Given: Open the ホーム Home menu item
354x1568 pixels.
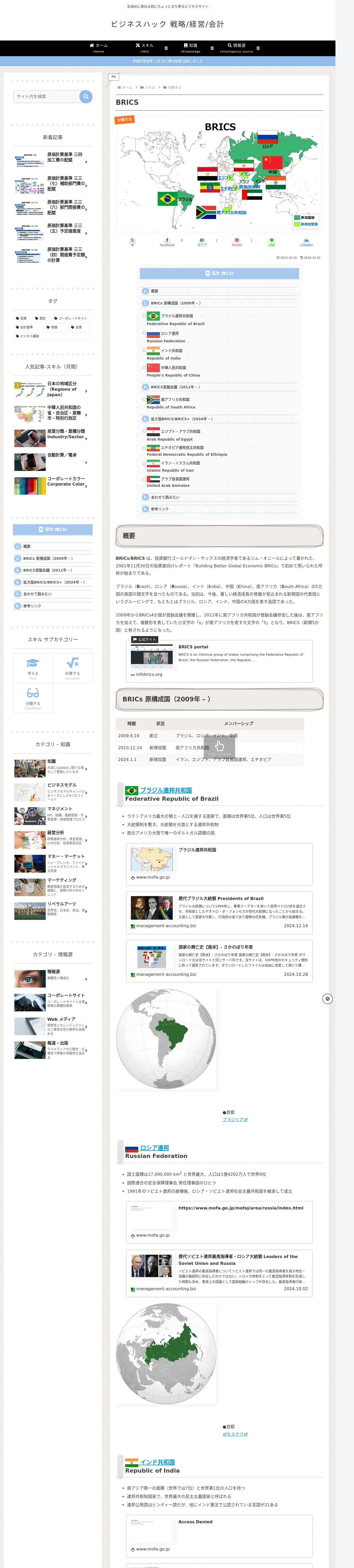Looking at the screenshot, I should [98, 48].
